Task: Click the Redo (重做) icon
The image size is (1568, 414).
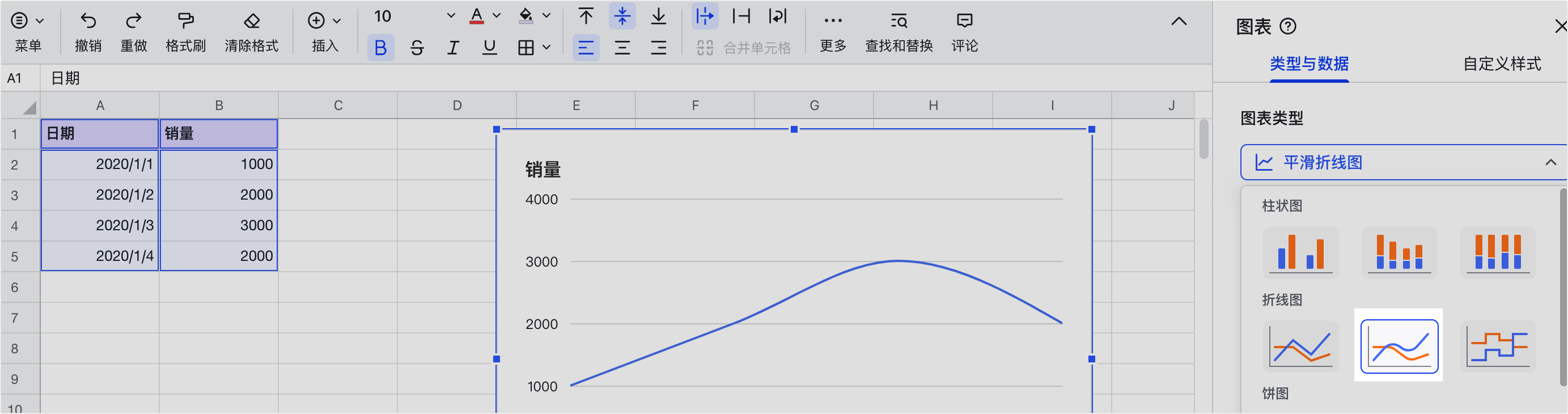Action: [x=133, y=22]
